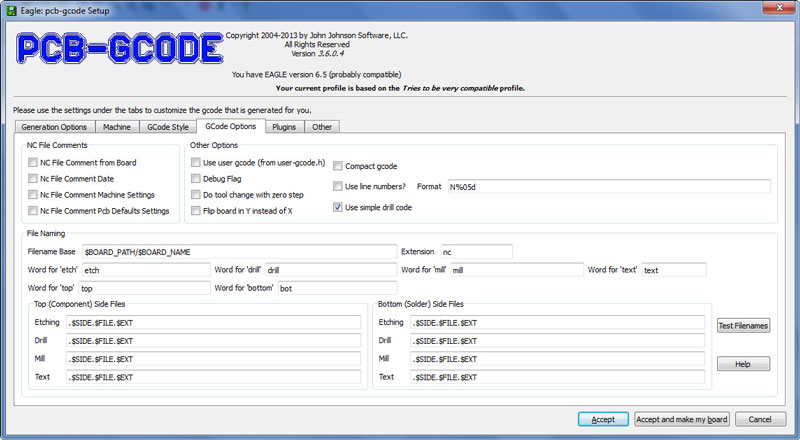Click Top Side Mill filename field
This screenshot has height=440, width=800.
(213, 359)
